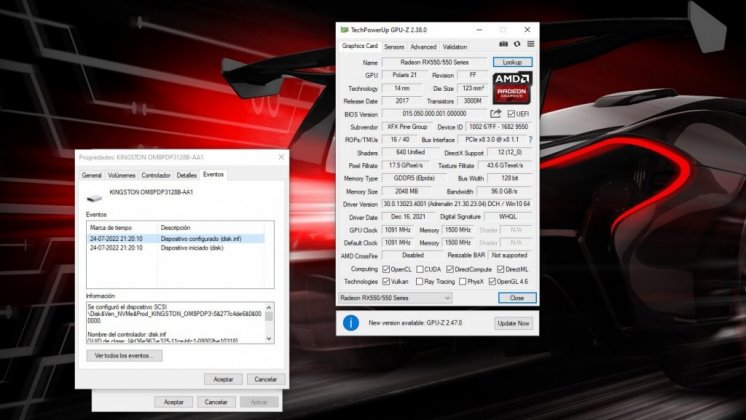Click the GPU-Z title bar app icon
Image resolution: width=746 pixels, height=420 pixels.
(x=344, y=29)
